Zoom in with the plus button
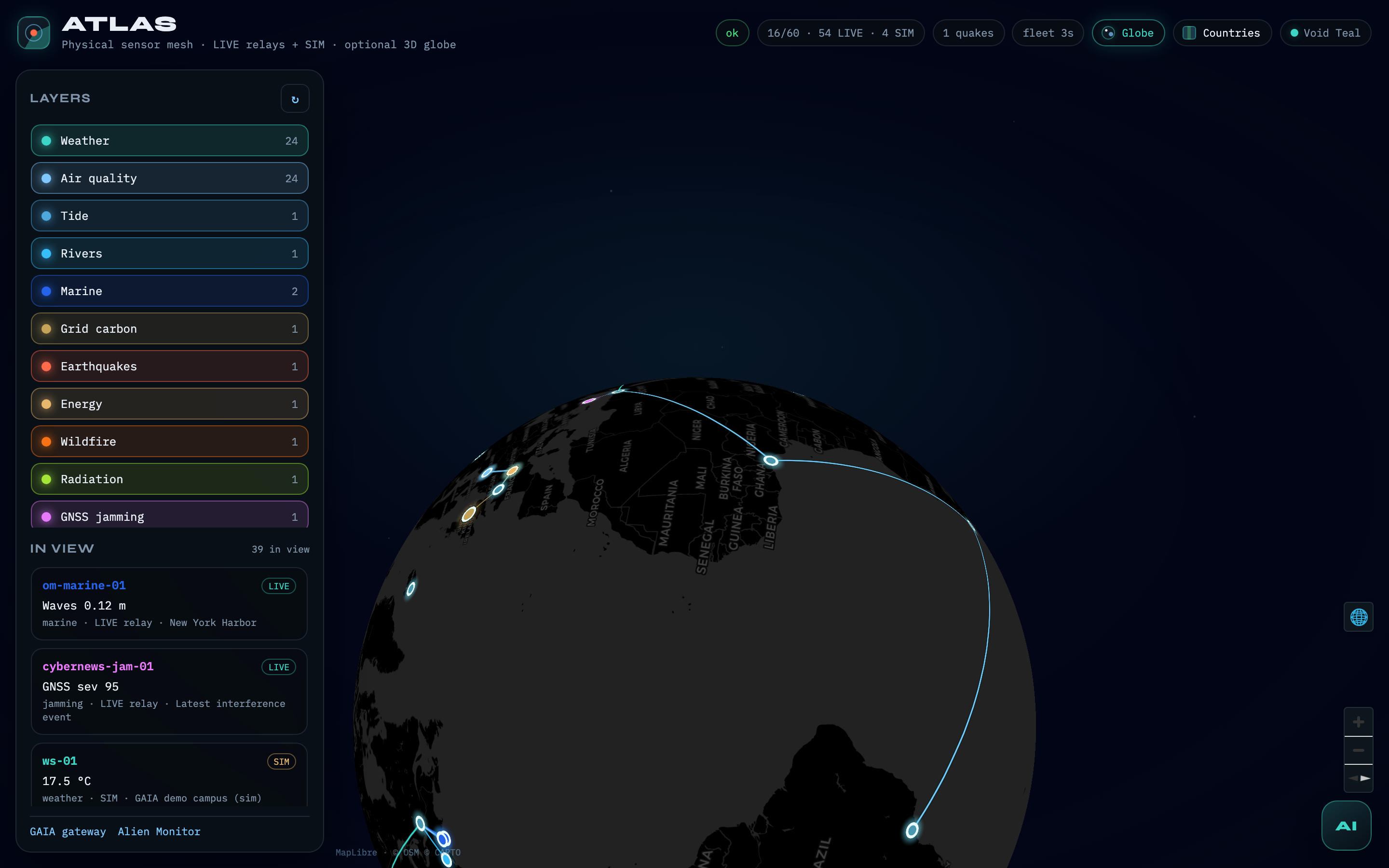Image resolution: width=1389 pixels, height=868 pixels. point(1358,721)
